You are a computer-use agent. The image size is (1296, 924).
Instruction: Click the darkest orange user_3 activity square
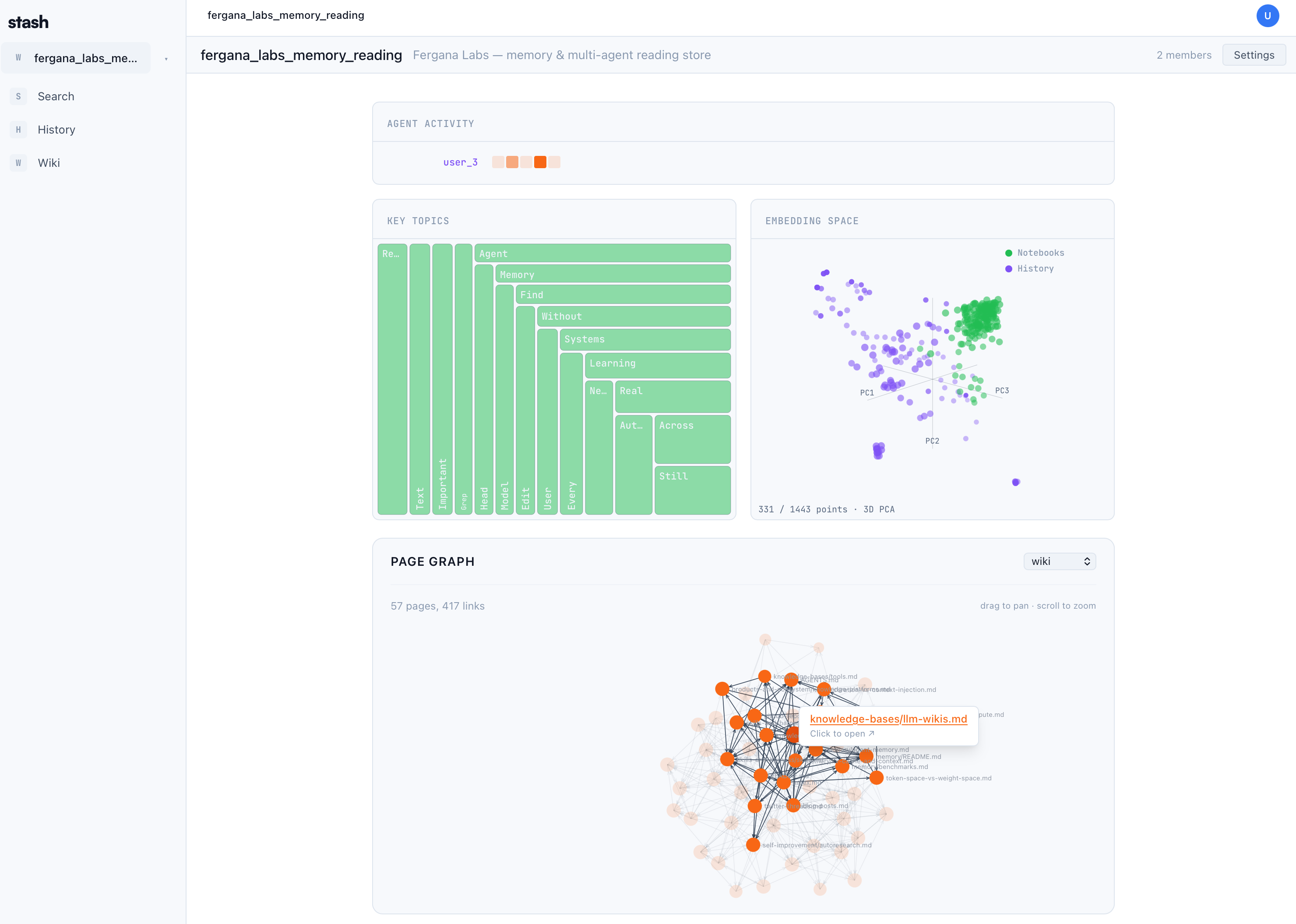pos(540,162)
